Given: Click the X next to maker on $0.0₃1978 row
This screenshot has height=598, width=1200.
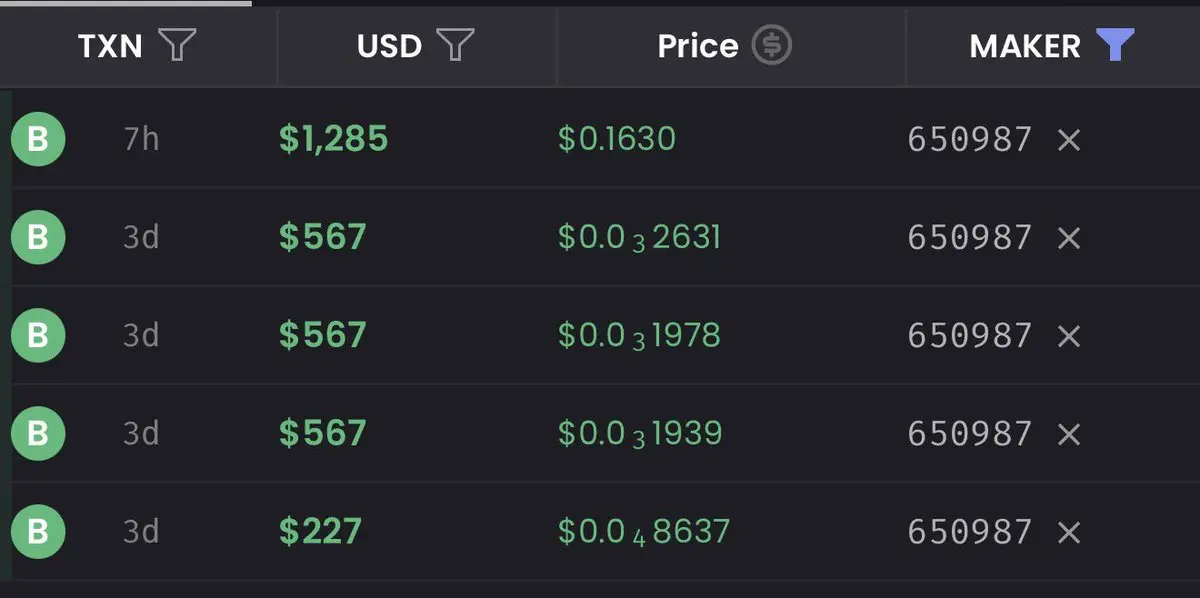Looking at the screenshot, I should tap(1069, 335).
